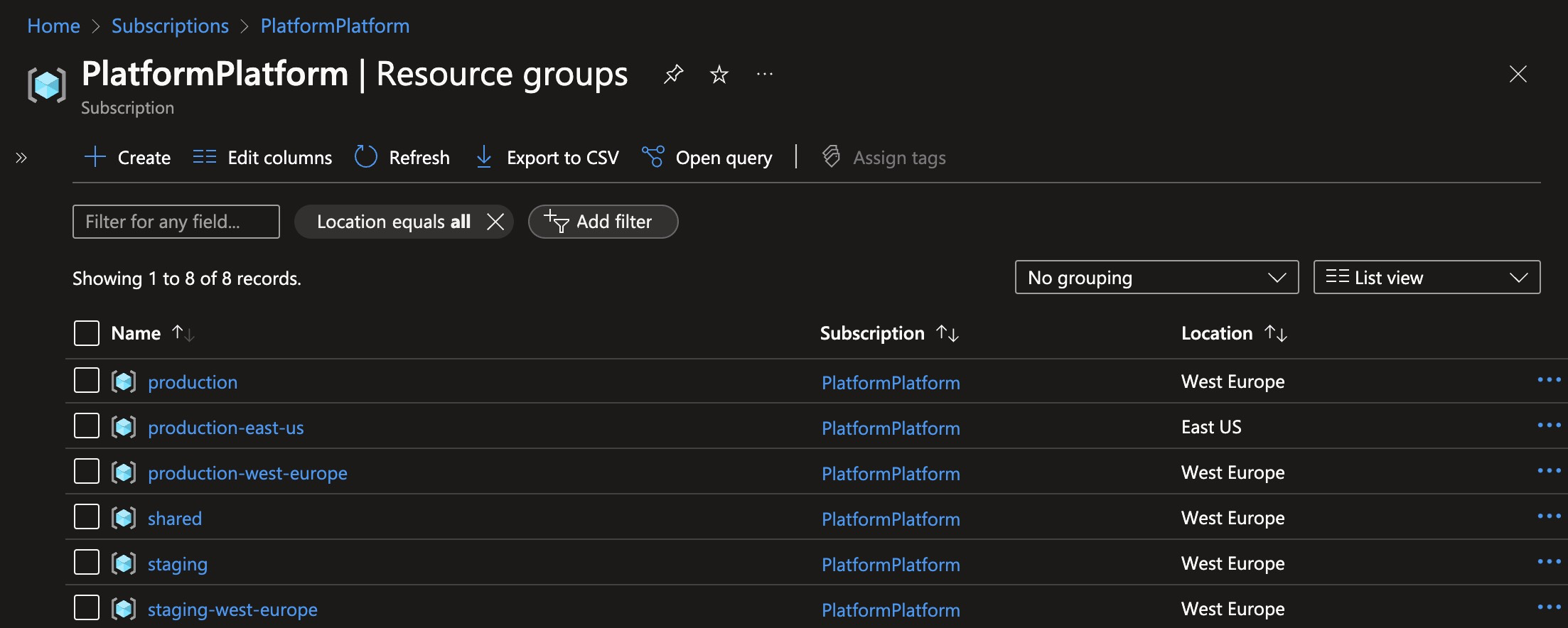Navigate to Home breadcrumb

click(x=53, y=26)
